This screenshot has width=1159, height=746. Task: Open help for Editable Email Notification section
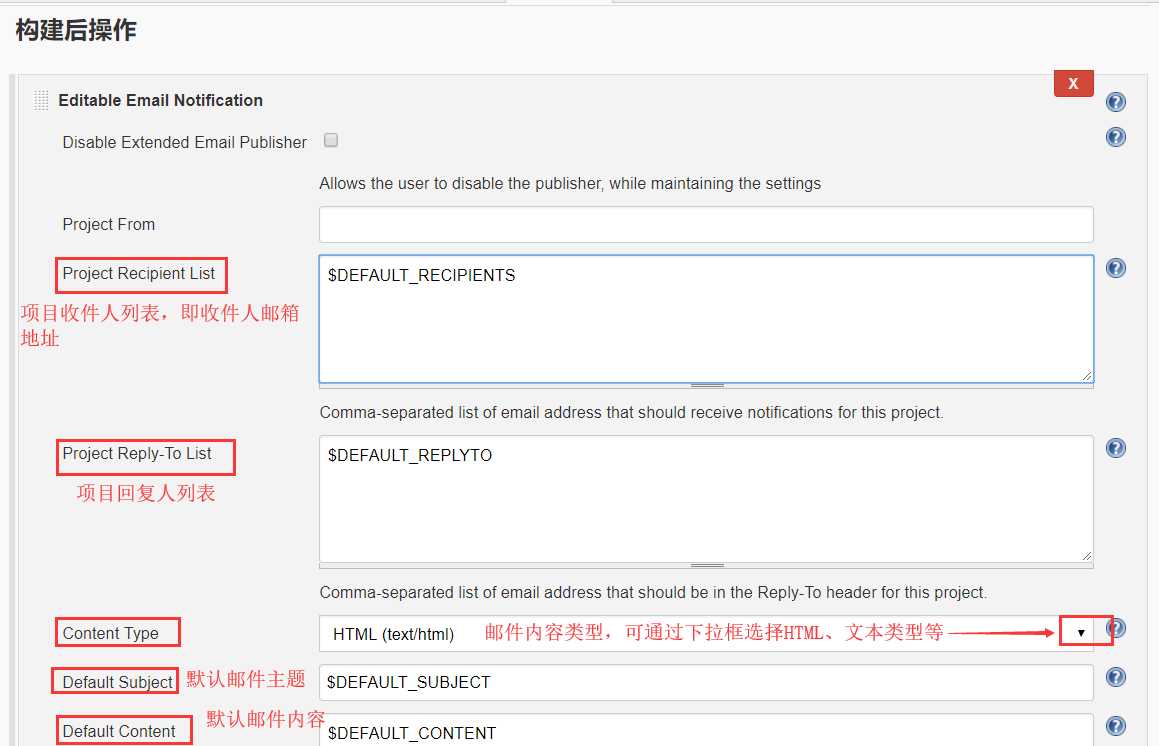[1115, 102]
